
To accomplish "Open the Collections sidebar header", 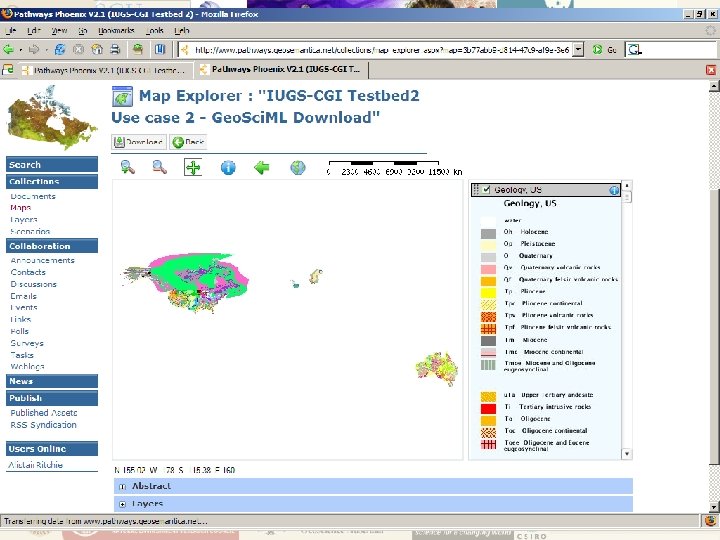I will (x=52, y=181).
